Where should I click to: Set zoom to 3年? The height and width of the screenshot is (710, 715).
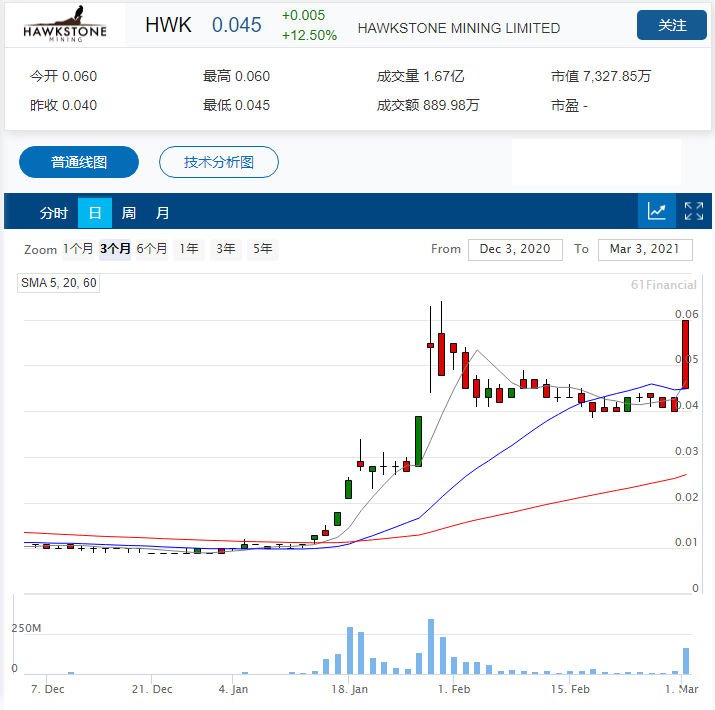(226, 249)
